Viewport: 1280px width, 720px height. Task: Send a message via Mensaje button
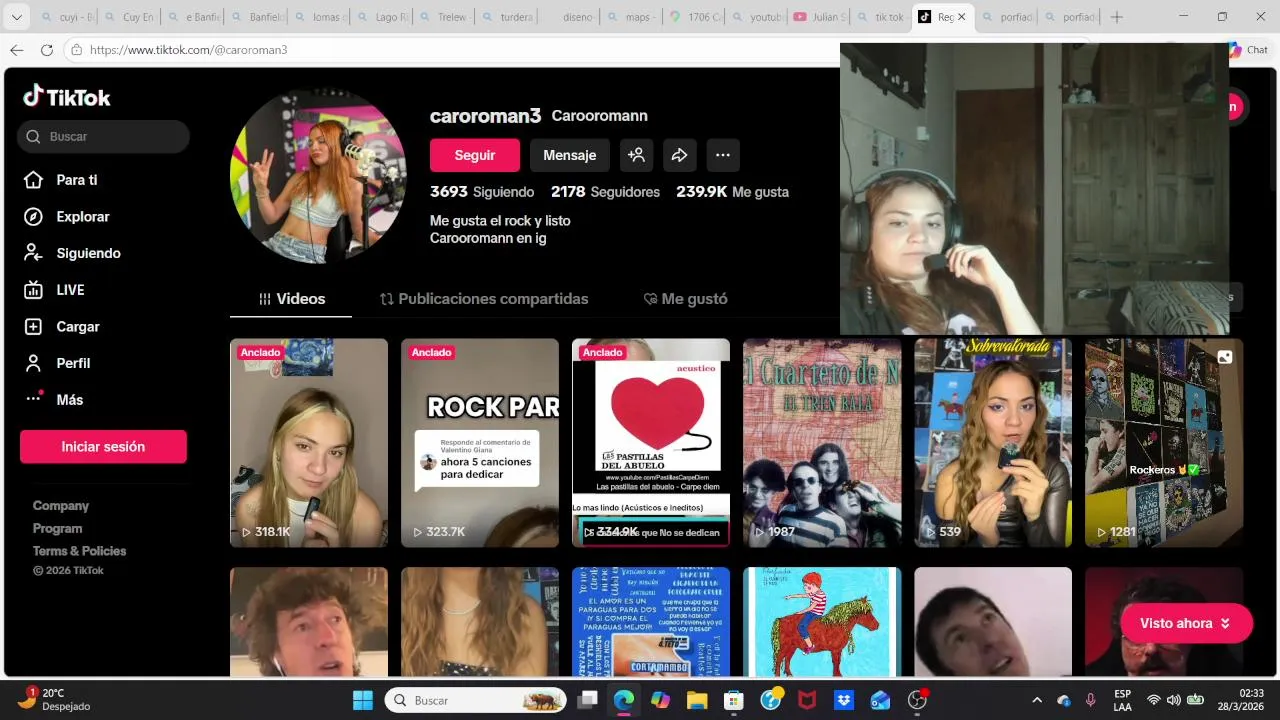569,155
